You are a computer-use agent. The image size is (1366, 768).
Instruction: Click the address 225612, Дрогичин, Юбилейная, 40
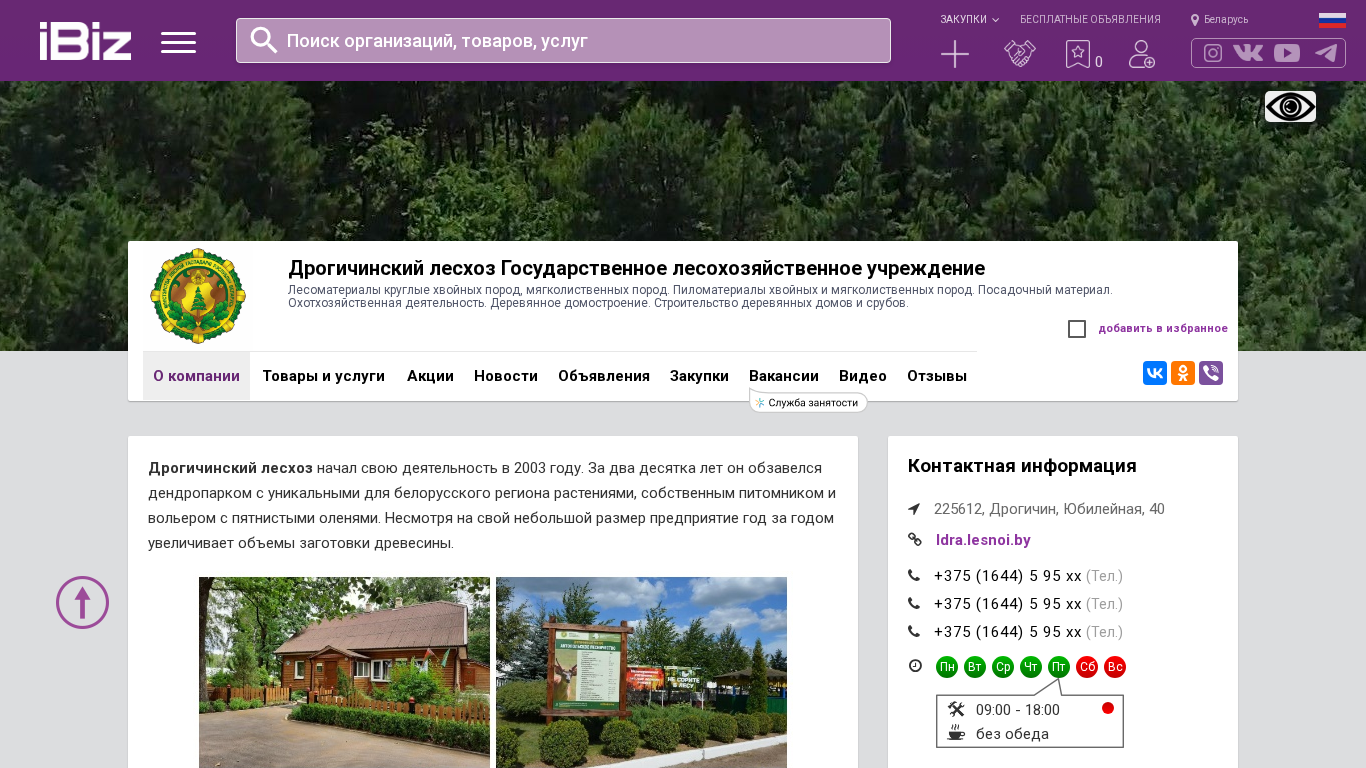pyautogui.click(x=1049, y=509)
